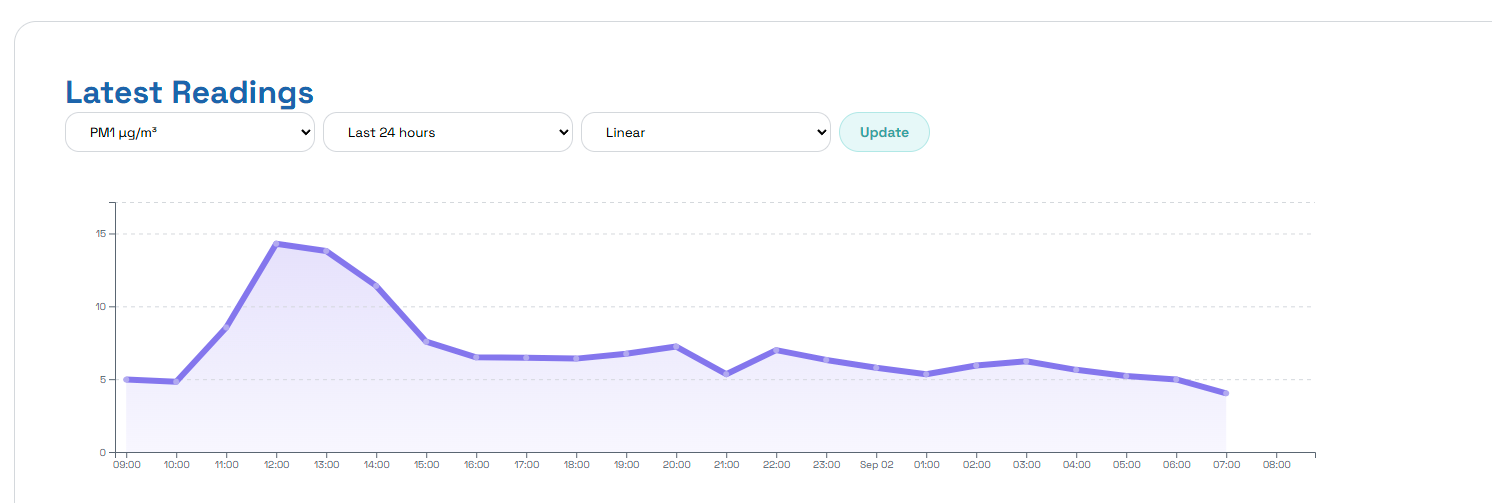Image resolution: width=1492 pixels, height=503 pixels.
Task: Click the data point at 20:00
Action: [x=676, y=347]
